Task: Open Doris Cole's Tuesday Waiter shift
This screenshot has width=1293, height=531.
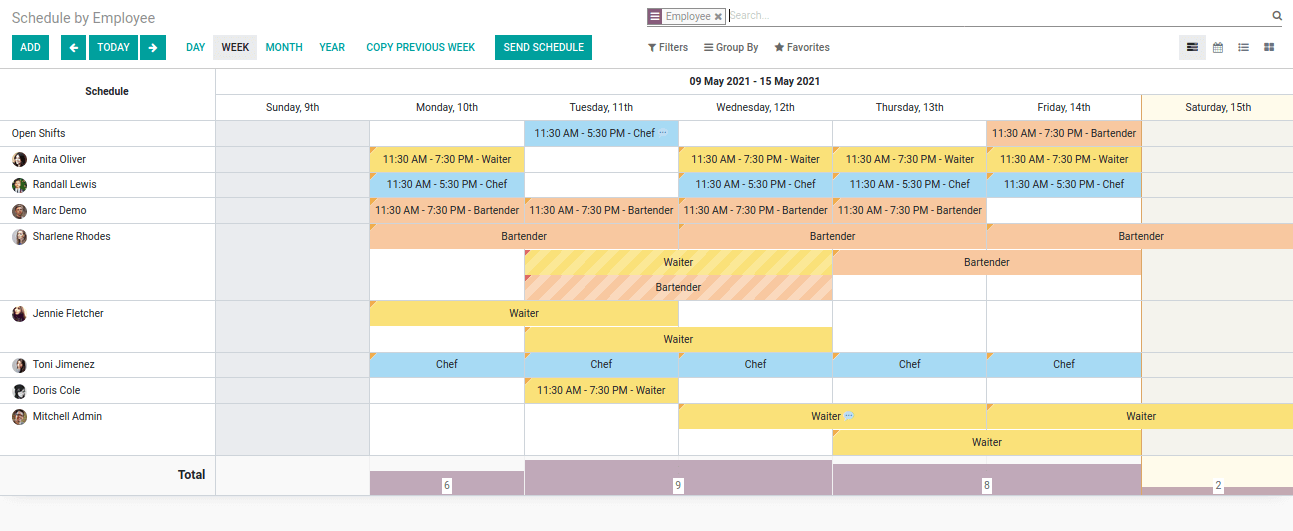Action: (x=601, y=391)
